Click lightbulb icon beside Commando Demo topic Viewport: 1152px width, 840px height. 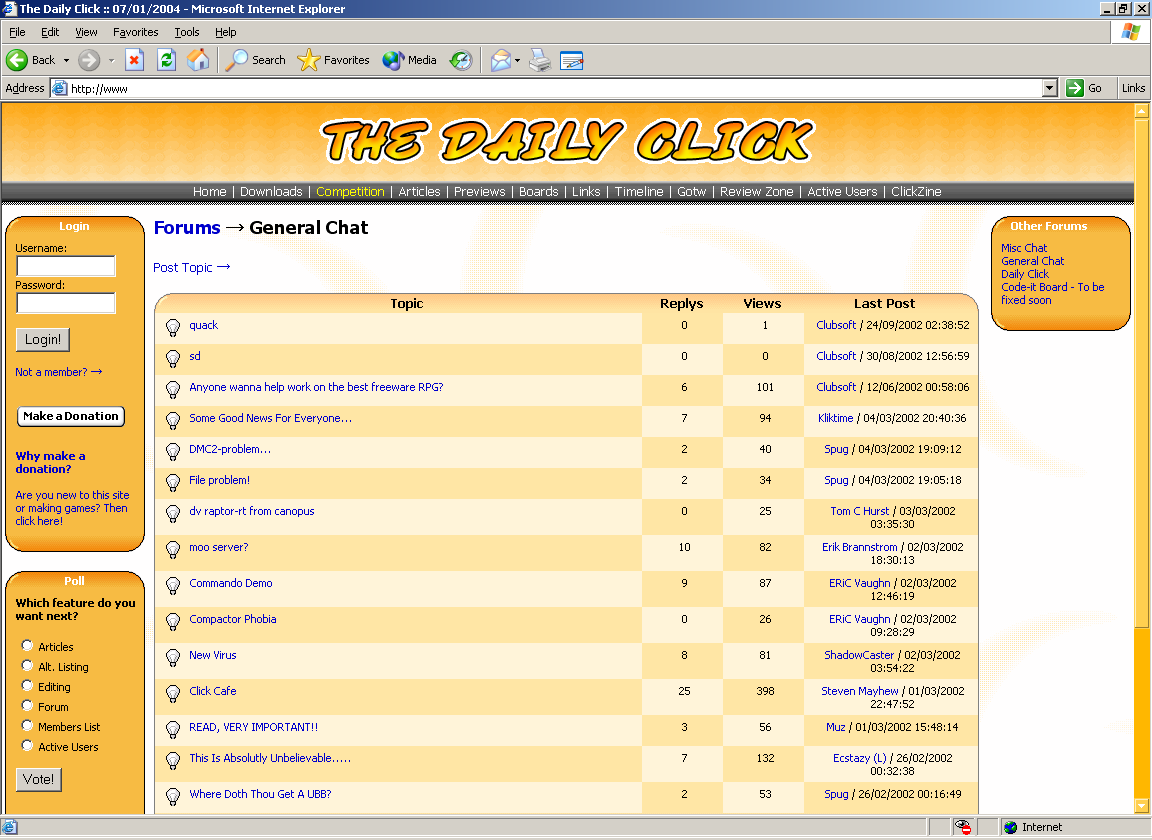(173, 586)
